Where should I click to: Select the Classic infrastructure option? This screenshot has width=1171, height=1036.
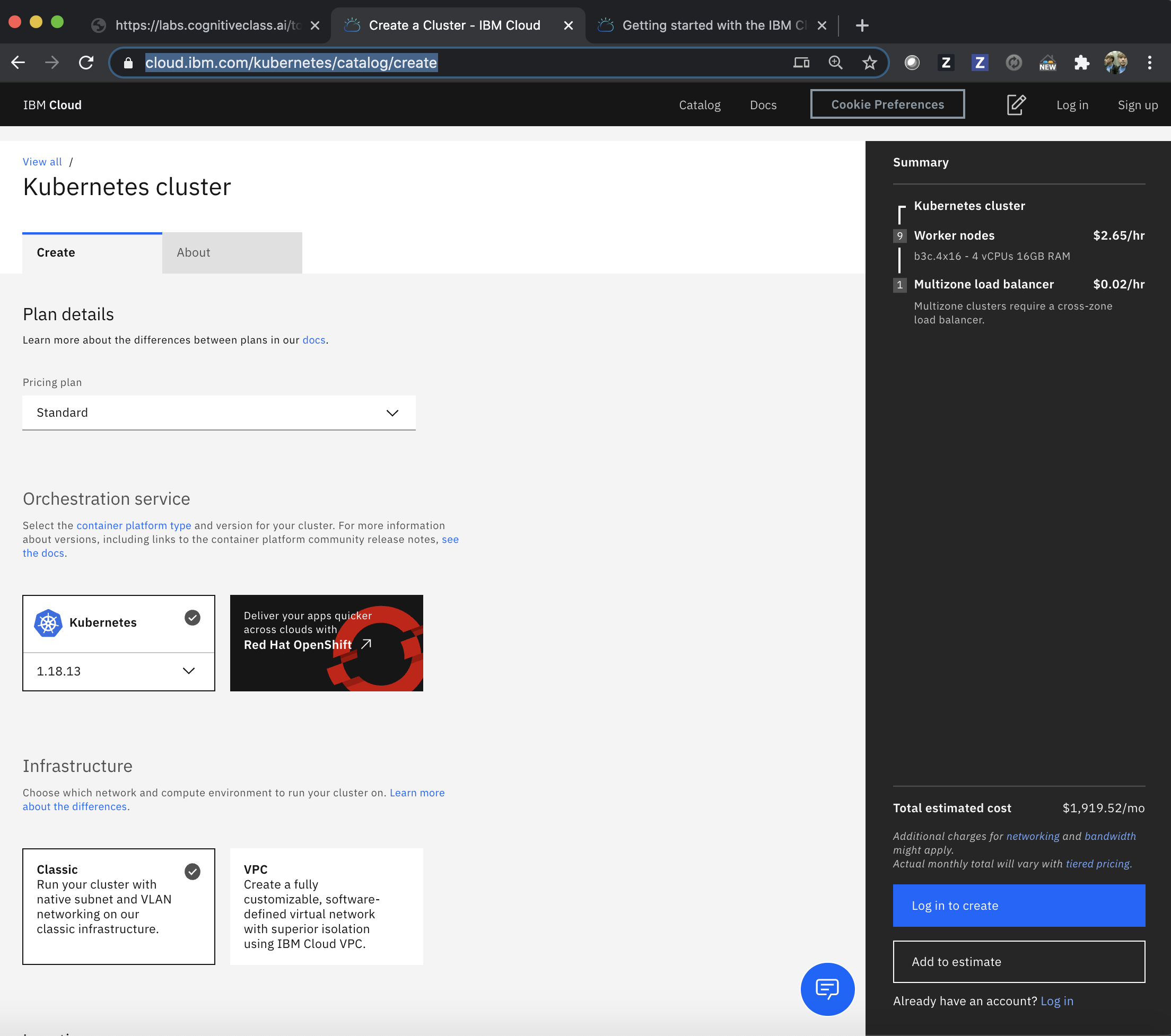point(118,907)
